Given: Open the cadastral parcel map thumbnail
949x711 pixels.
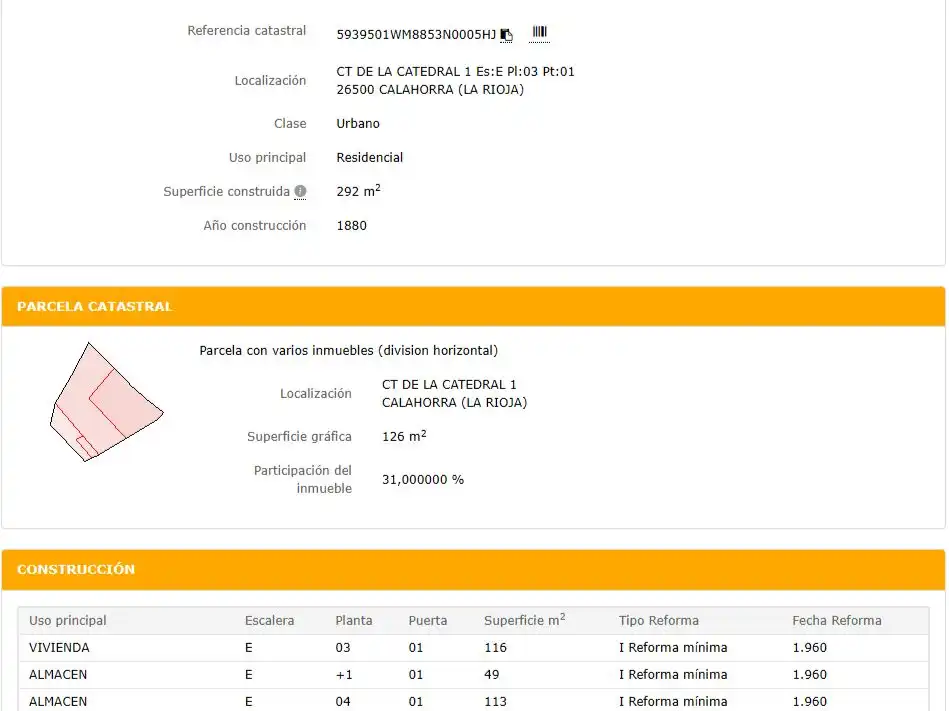Looking at the screenshot, I should [x=107, y=402].
